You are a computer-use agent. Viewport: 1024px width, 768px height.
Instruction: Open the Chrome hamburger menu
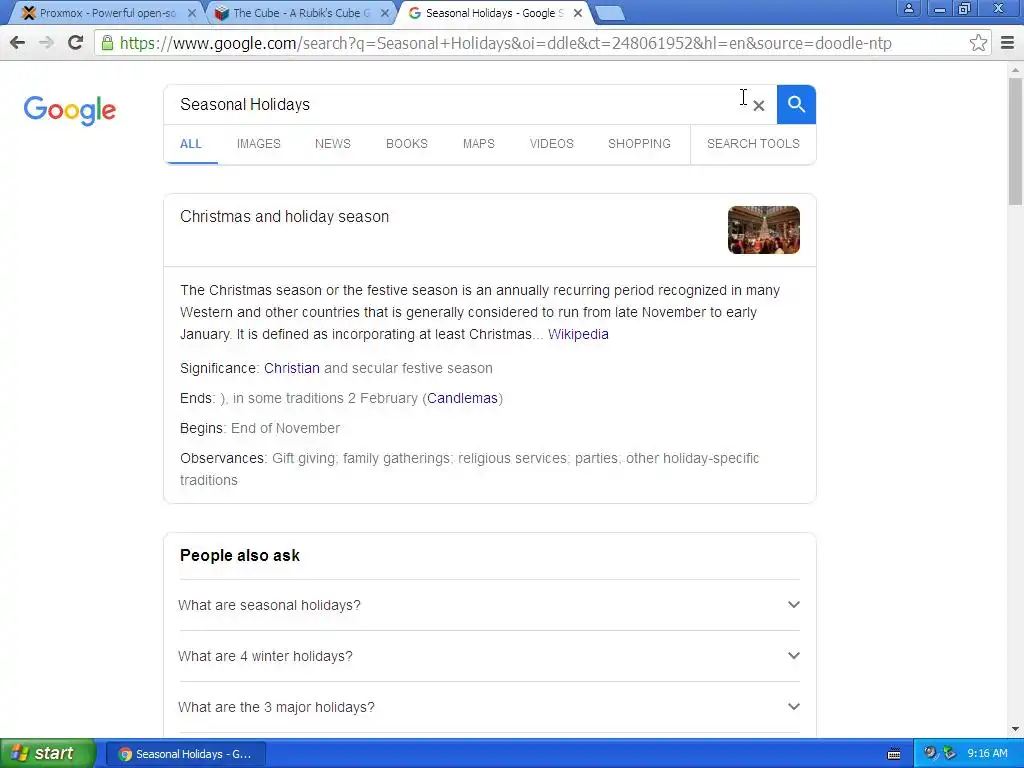[1008, 43]
